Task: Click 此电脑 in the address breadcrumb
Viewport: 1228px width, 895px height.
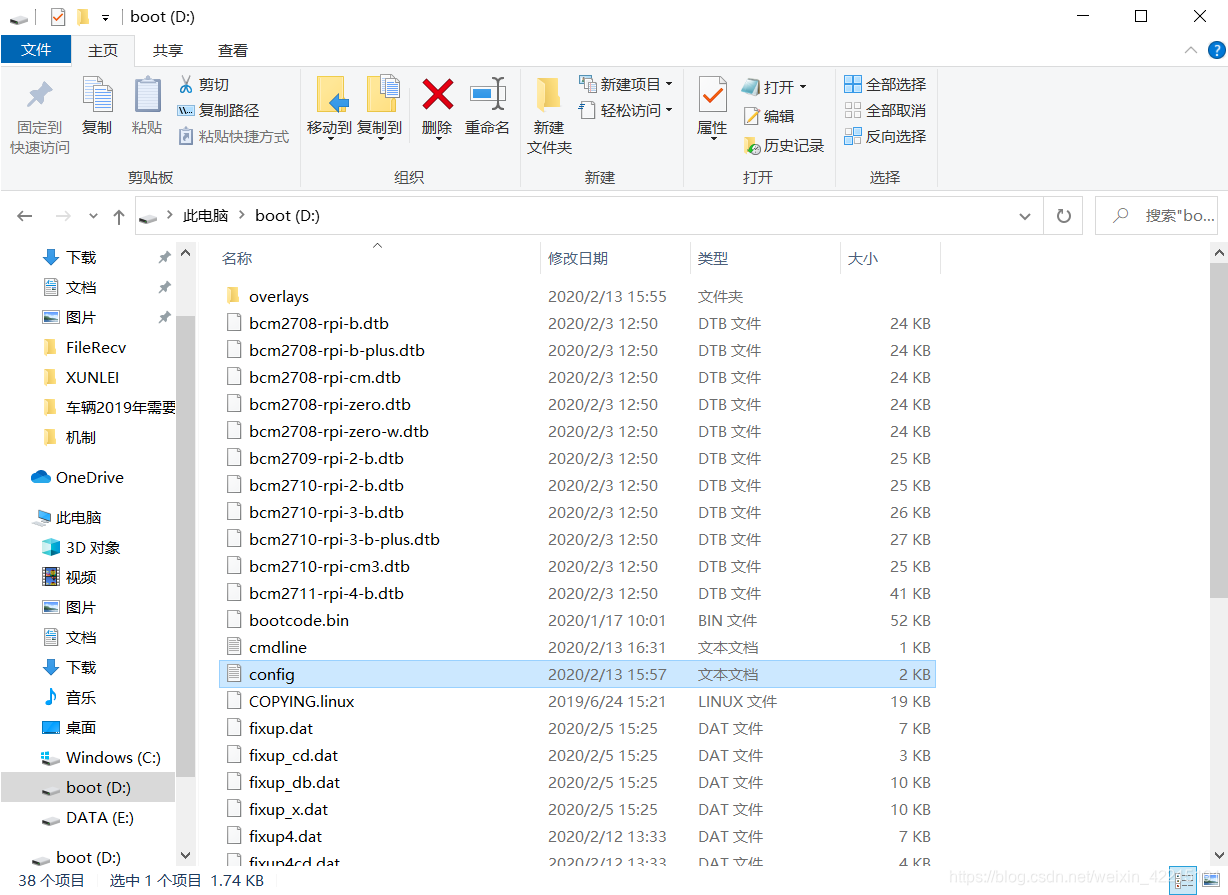Action: pos(205,216)
